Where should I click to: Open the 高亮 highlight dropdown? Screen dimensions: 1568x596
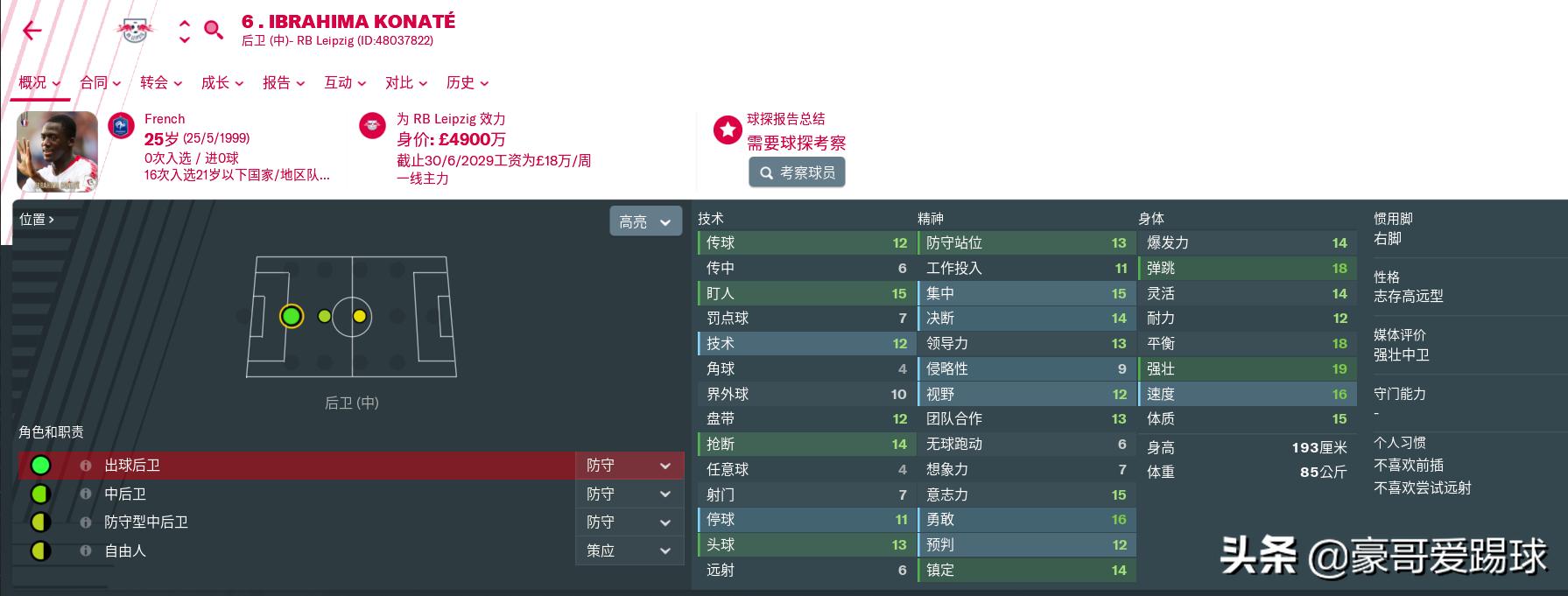[645, 221]
